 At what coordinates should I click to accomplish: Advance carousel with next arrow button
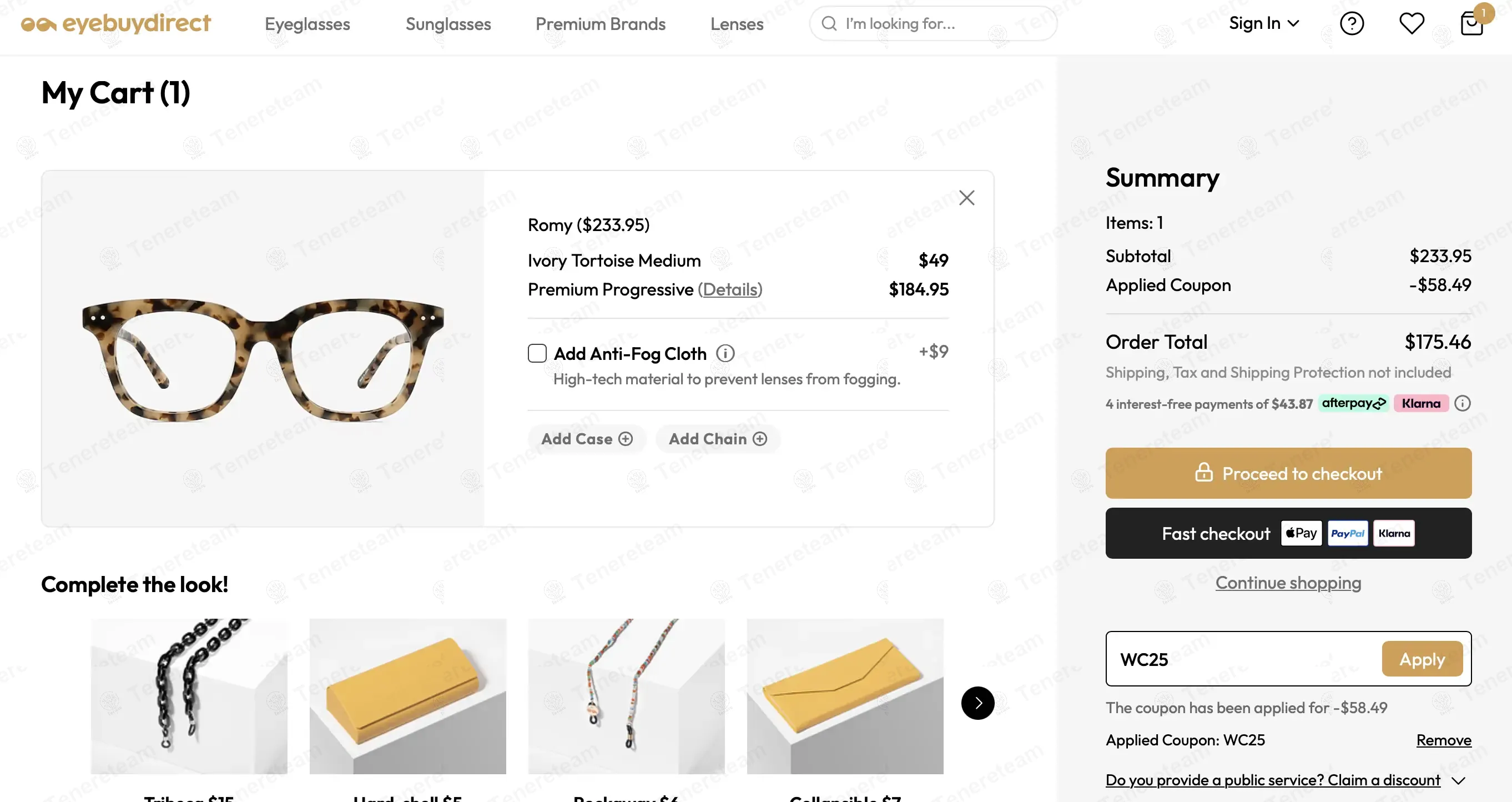977,703
